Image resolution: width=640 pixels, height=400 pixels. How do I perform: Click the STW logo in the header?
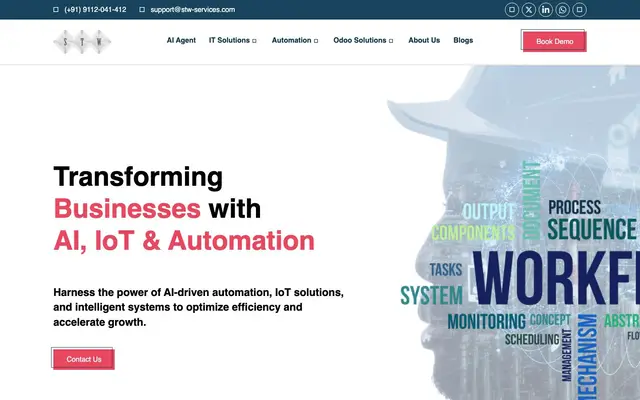(82, 42)
